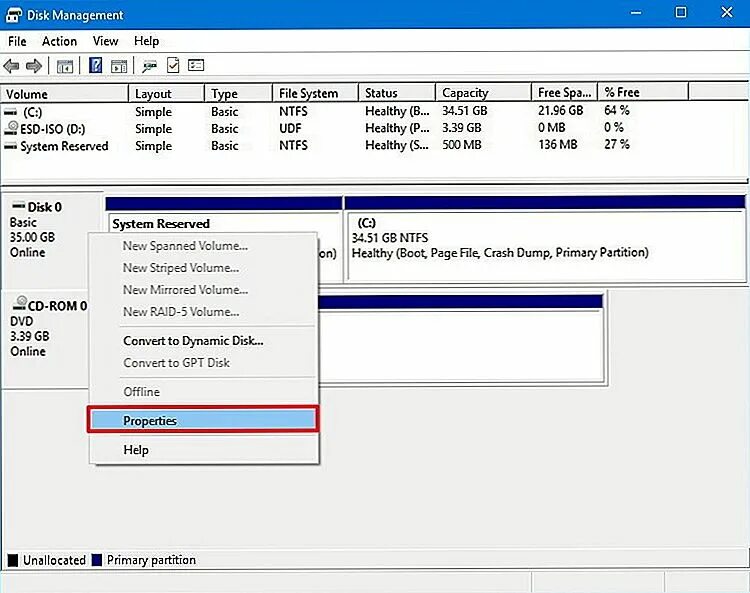Sort by the % Free column header
The height and width of the screenshot is (593, 750).
pos(643,93)
